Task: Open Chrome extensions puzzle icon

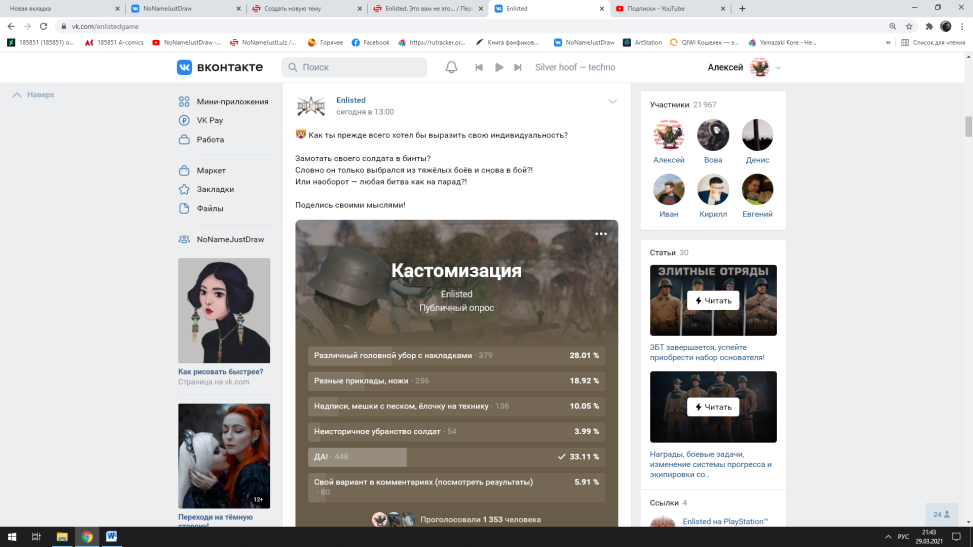Action: pos(929,26)
